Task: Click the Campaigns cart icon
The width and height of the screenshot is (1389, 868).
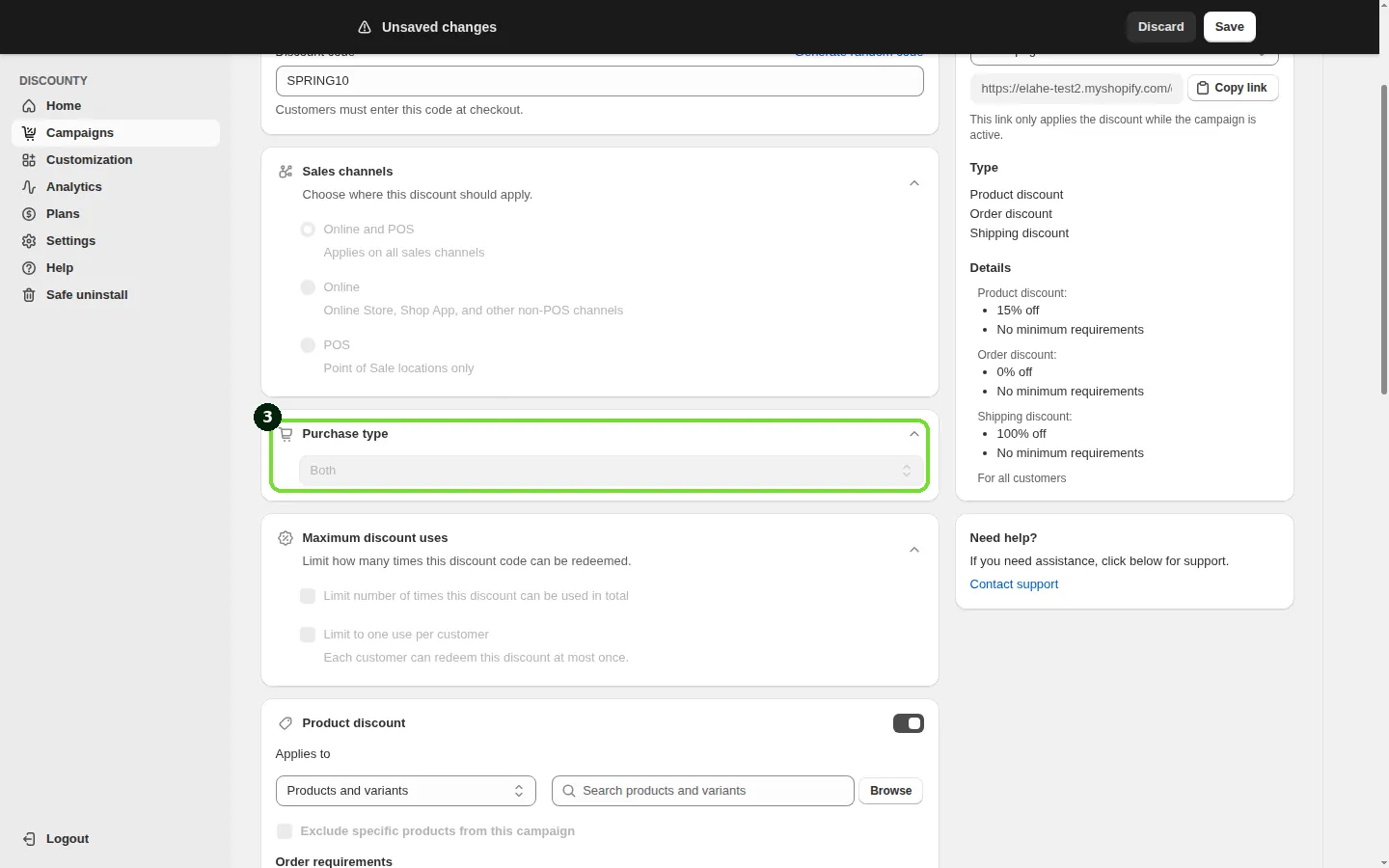Action: [x=29, y=133]
